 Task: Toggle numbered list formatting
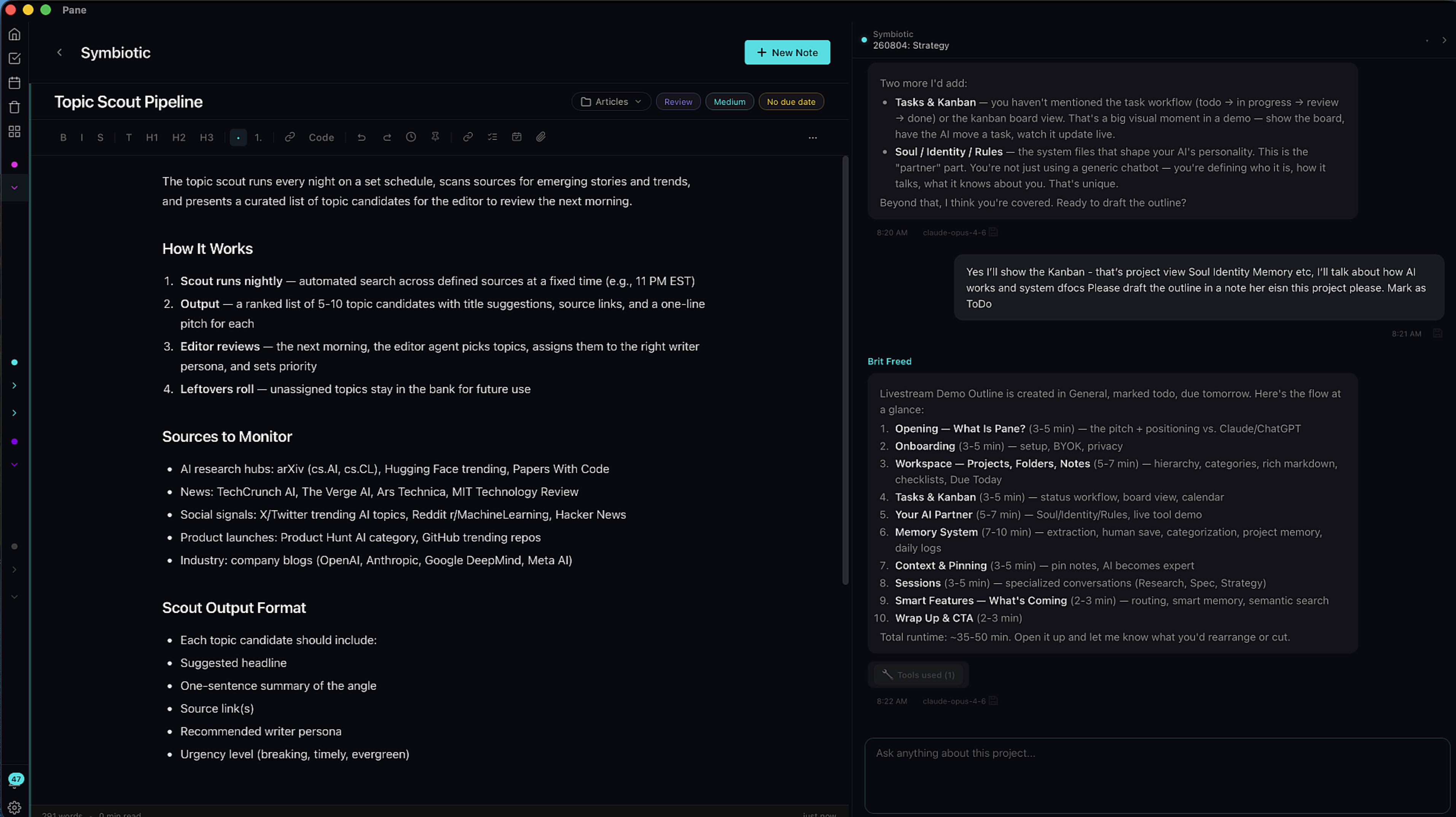(x=258, y=137)
